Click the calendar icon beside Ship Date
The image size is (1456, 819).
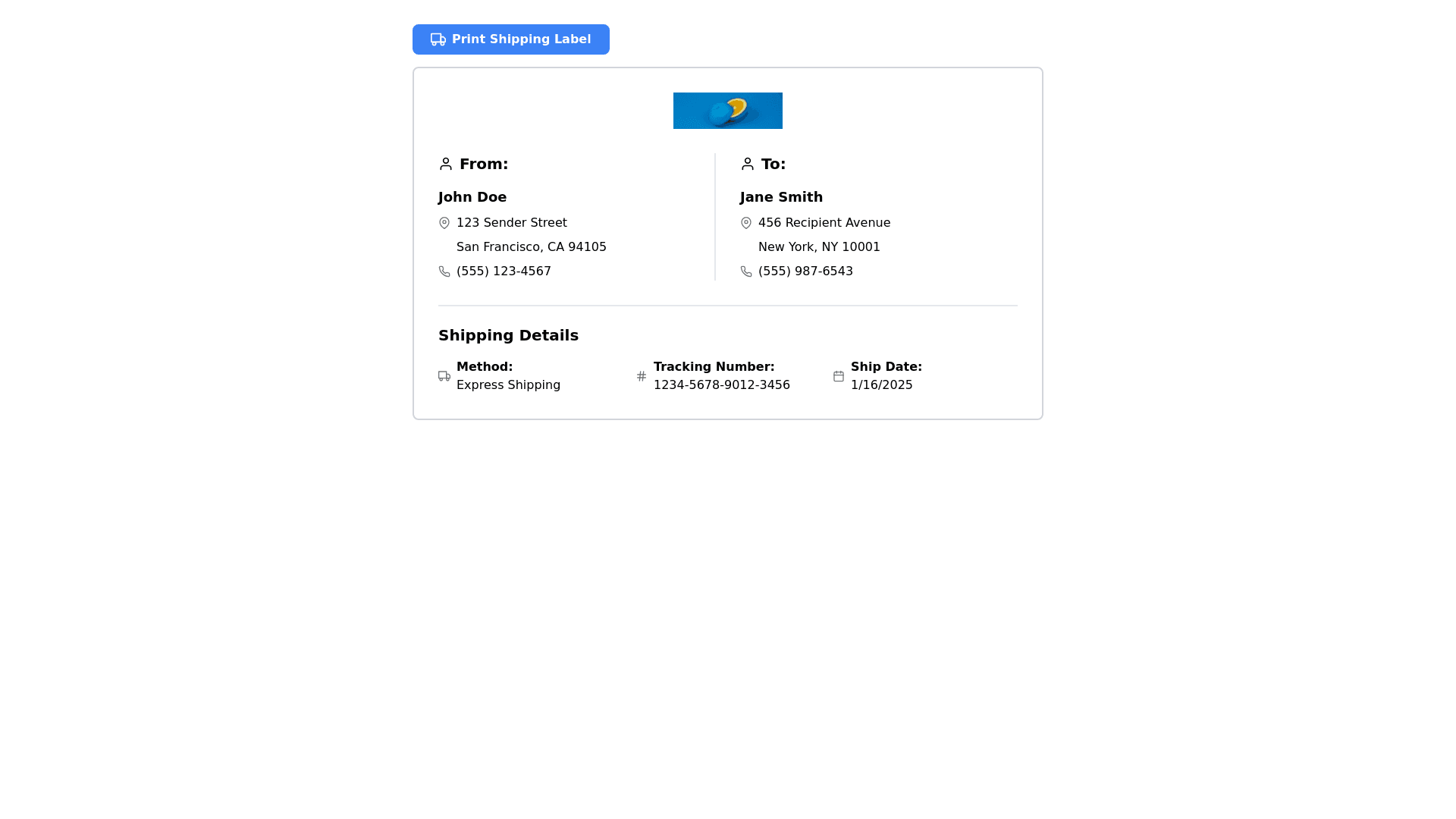tap(839, 376)
